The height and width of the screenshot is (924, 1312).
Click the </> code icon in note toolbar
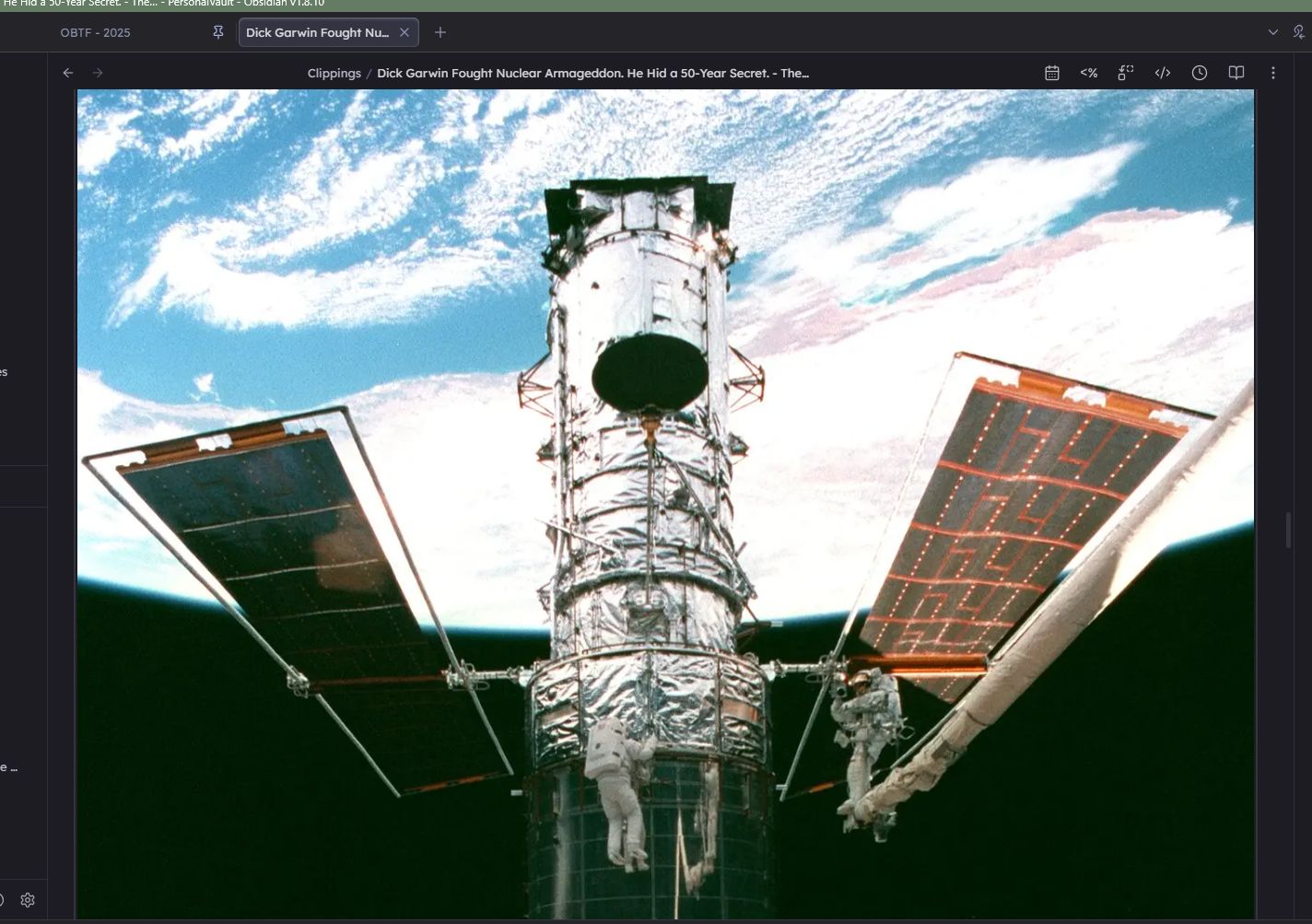click(1163, 73)
